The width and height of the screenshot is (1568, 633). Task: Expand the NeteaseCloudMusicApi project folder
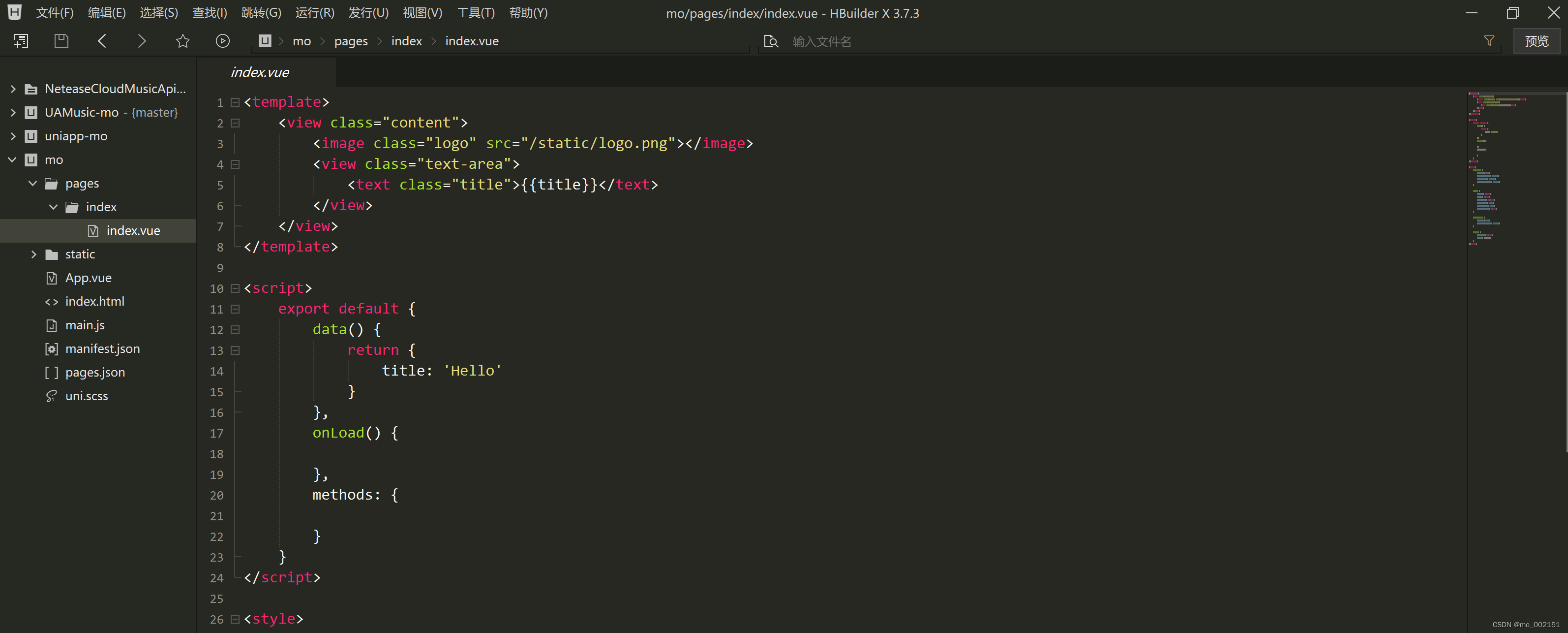[13, 89]
